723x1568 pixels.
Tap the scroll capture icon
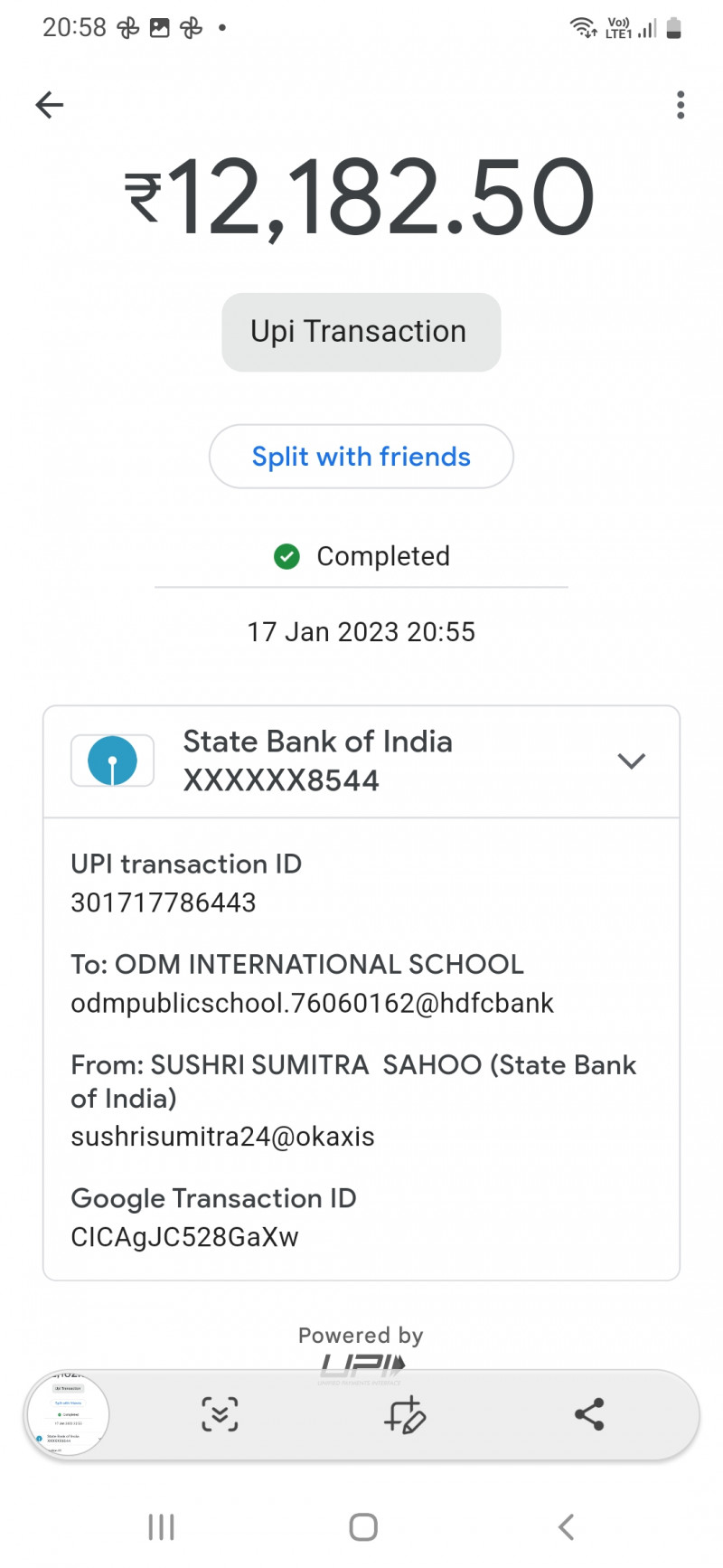coord(220,1414)
